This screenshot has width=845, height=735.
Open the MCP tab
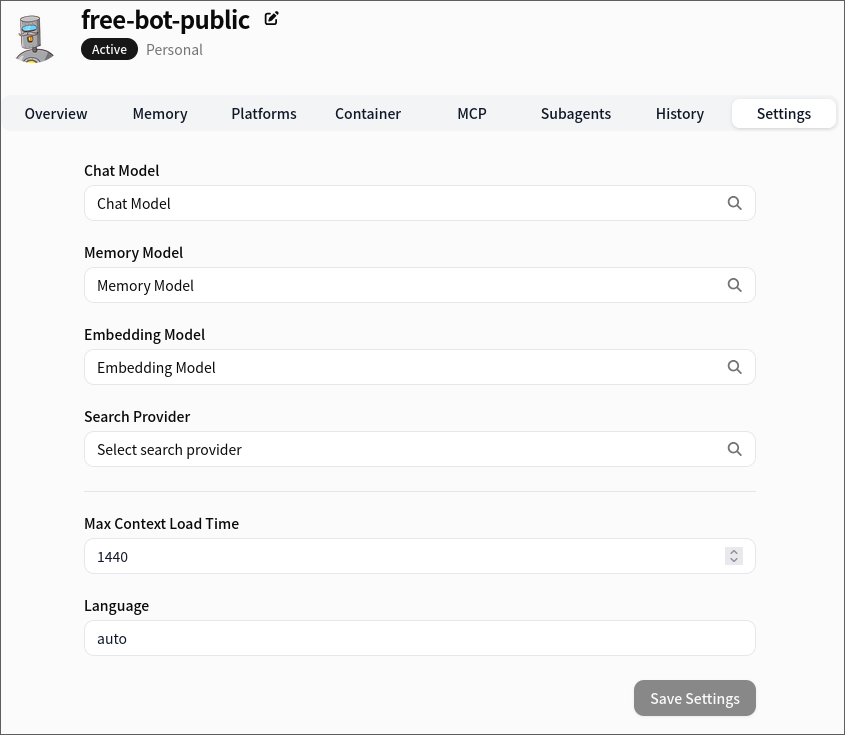[x=472, y=114]
